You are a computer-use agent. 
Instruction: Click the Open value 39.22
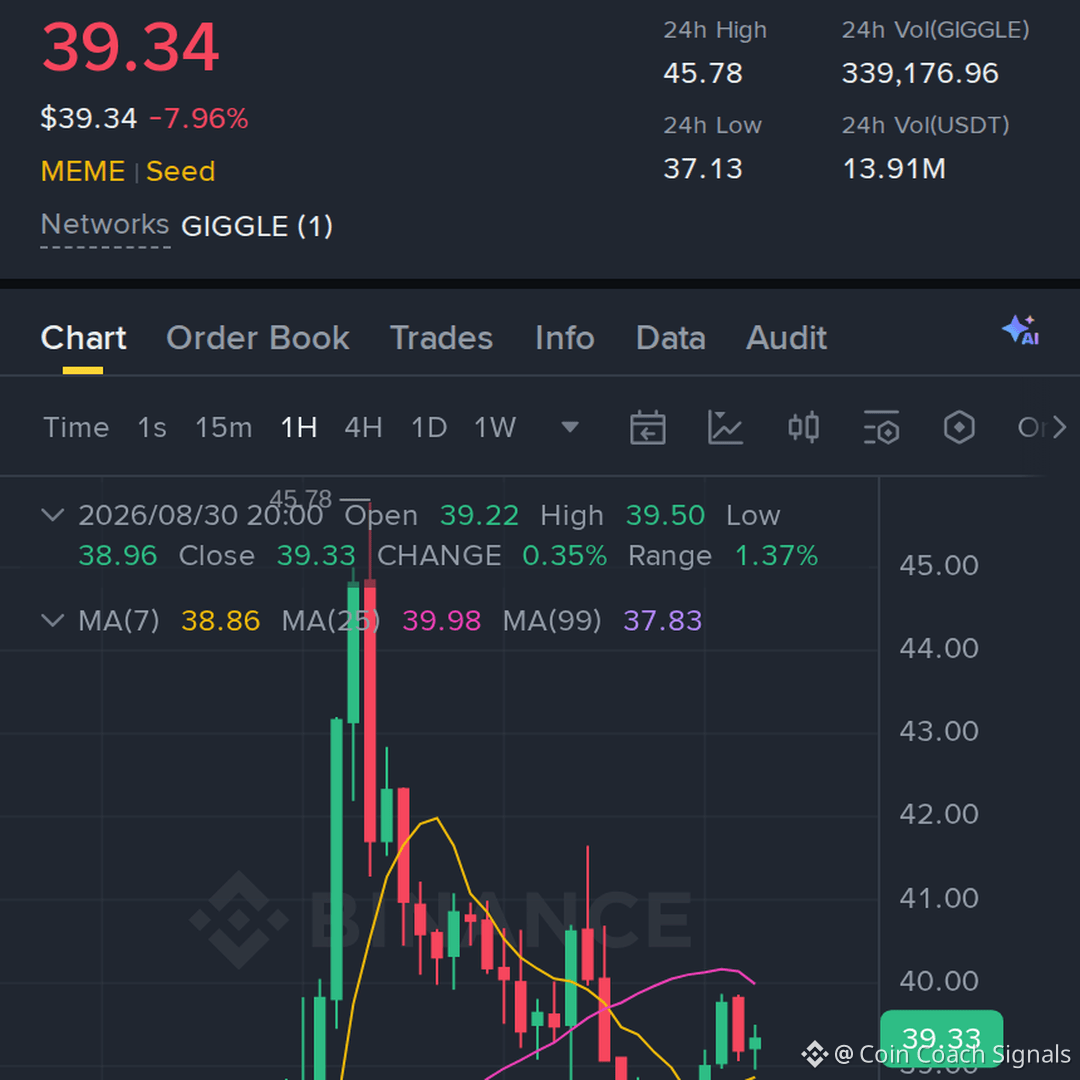pyautogui.click(x=479, y=515)
